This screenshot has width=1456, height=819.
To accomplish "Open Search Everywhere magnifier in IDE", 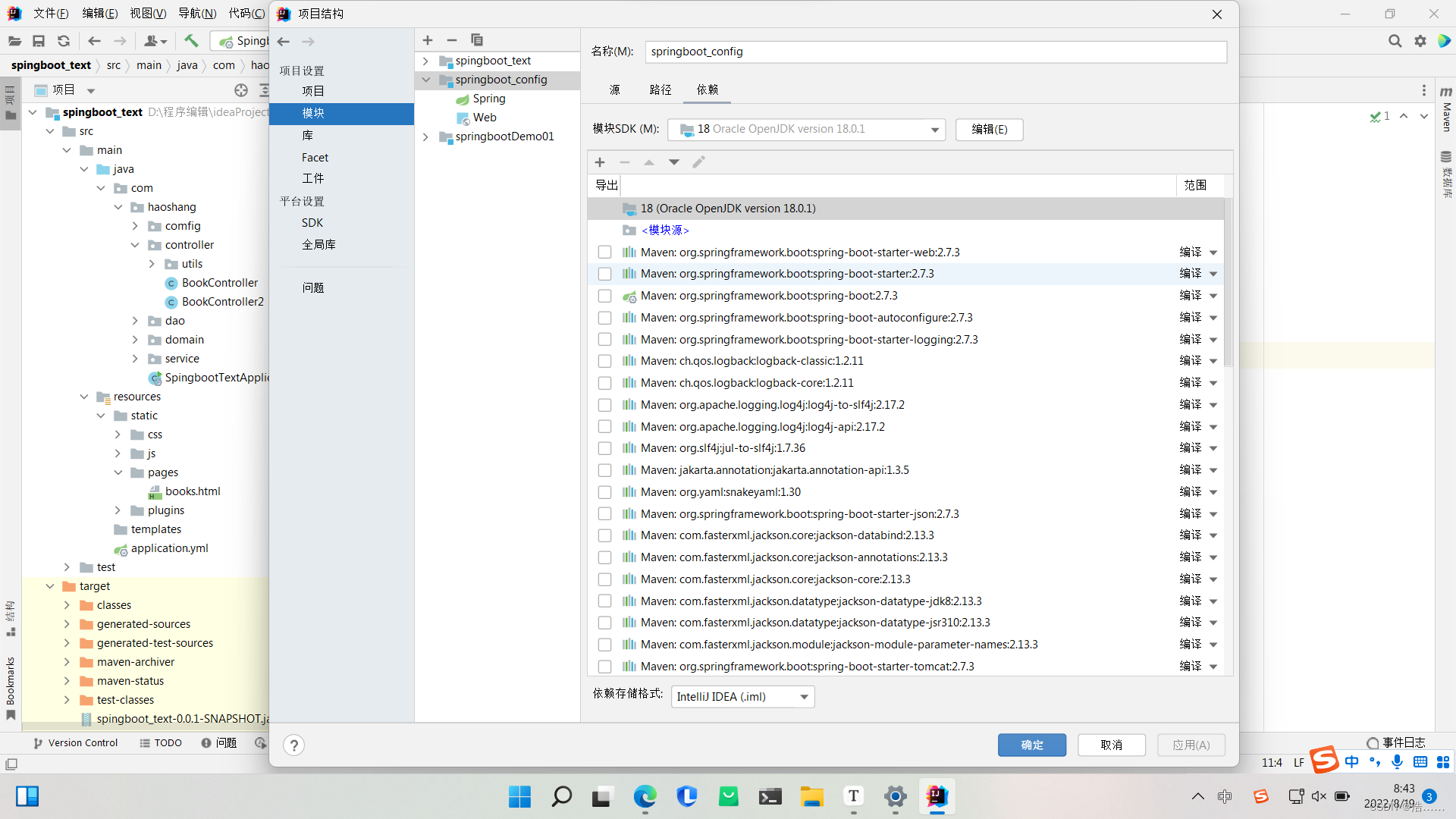I will click(1395, 41).
